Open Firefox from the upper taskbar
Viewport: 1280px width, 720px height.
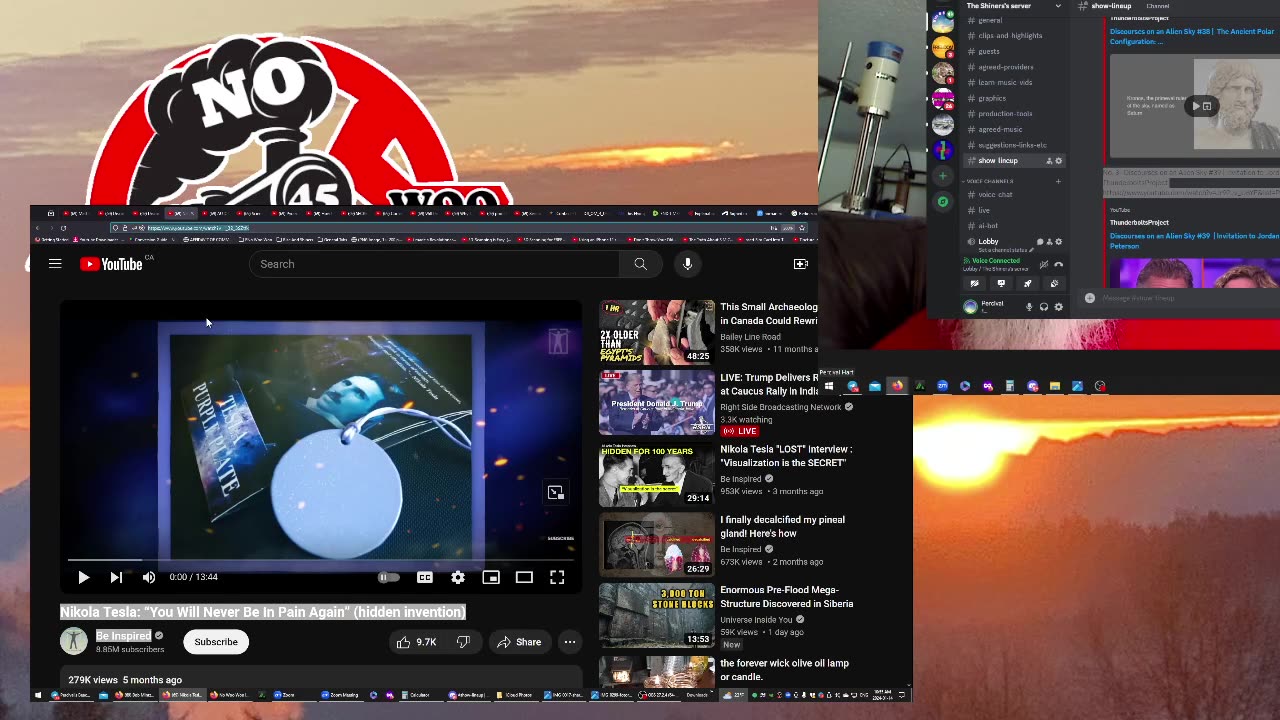point(897,386)
